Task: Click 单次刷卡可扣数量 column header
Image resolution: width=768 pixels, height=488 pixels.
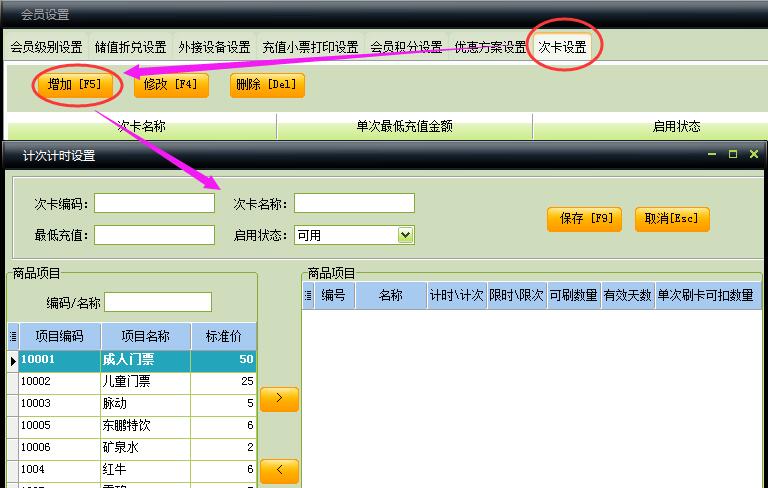Action: [x=706, y=295]
